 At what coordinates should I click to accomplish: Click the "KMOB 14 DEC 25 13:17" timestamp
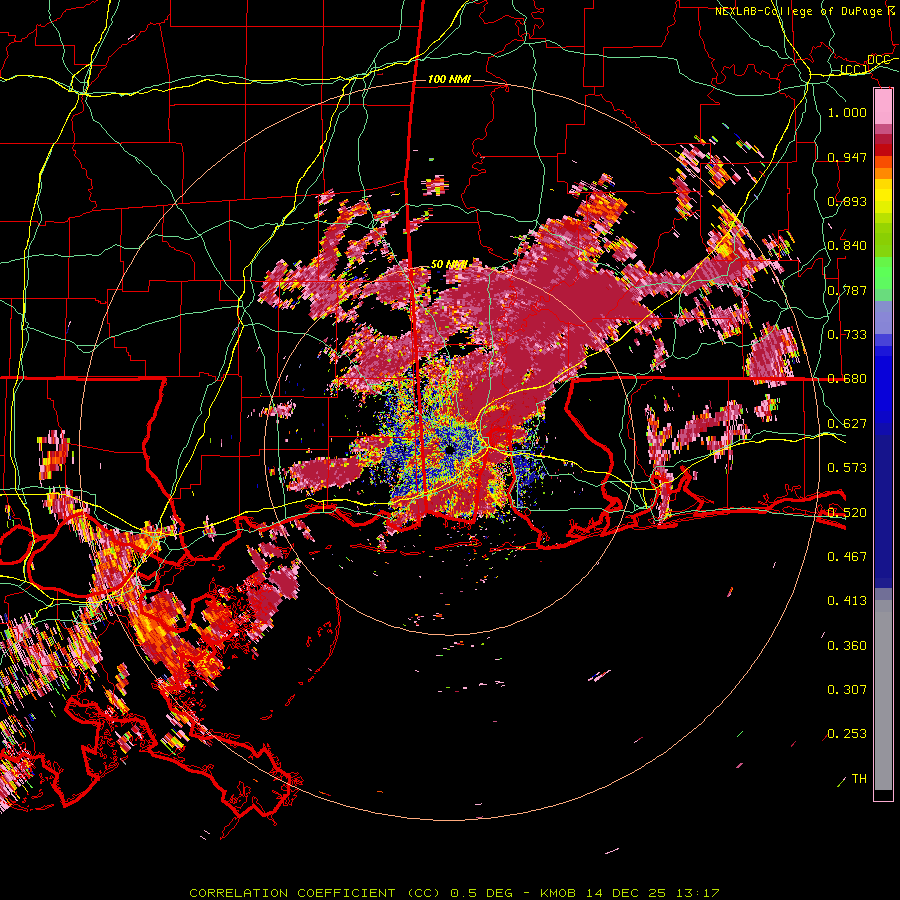[630, 893]
